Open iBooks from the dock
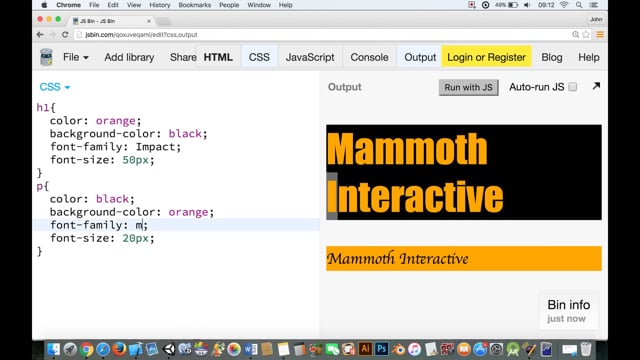The width and height of the screenshot is (640, 360). point(464,349)
